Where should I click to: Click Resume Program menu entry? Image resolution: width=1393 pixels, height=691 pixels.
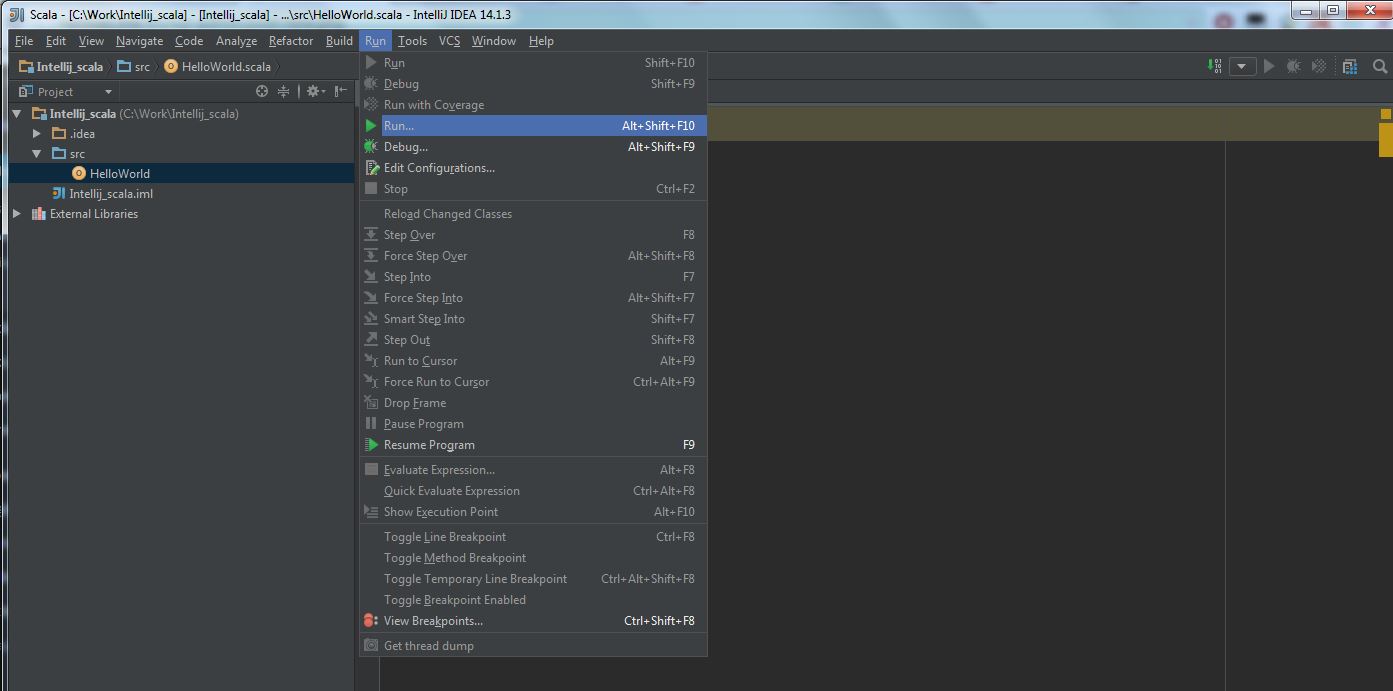tap(533, 445)
